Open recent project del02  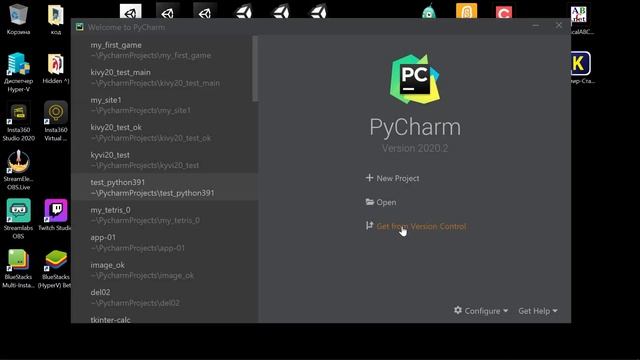coord(164,297)
